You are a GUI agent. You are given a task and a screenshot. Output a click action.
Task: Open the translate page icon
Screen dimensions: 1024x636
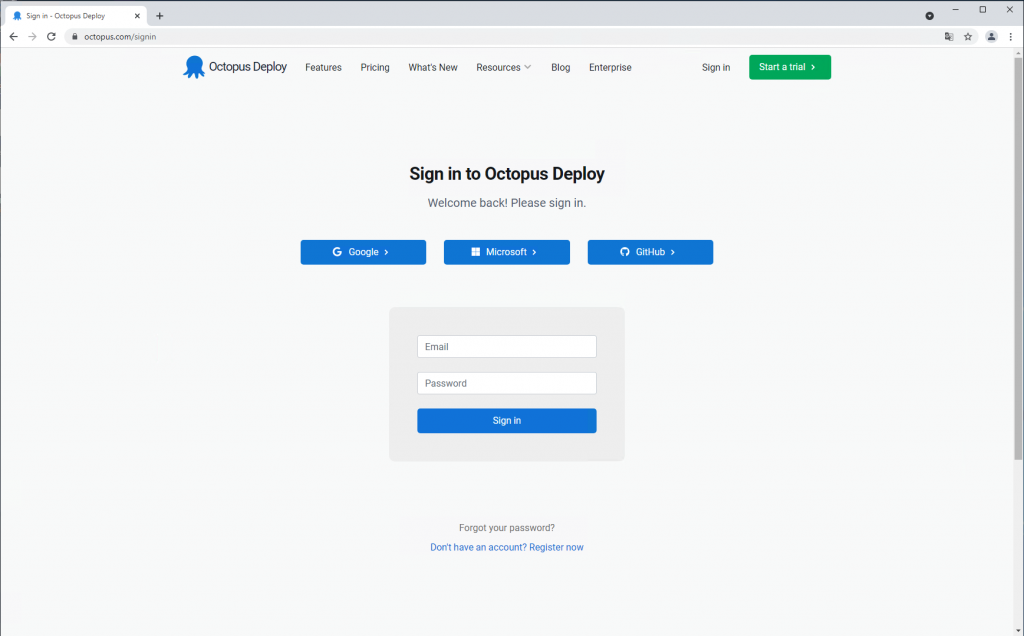[x=949, y=37]
